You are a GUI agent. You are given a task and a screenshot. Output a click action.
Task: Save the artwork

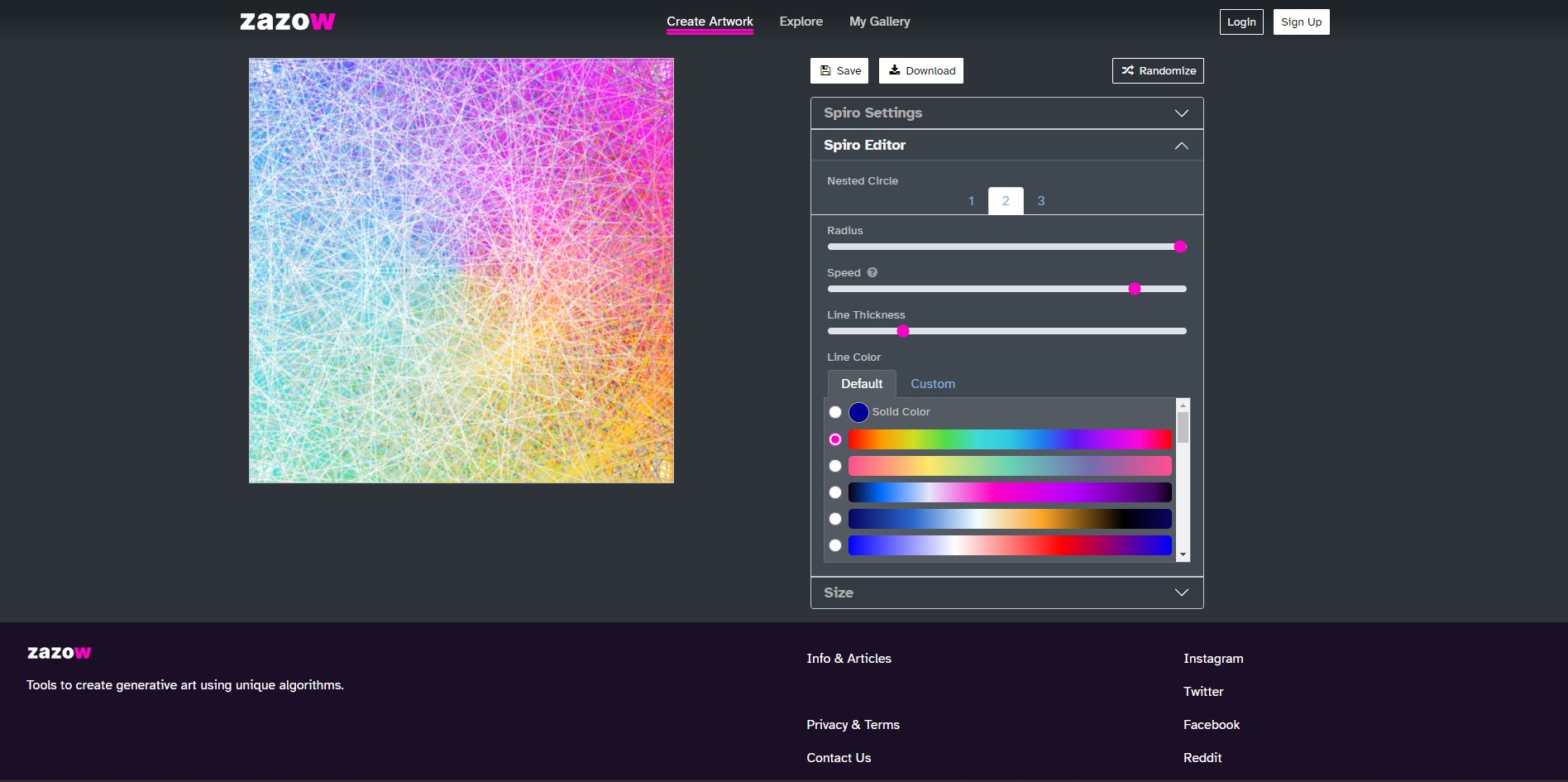[839, 70]
